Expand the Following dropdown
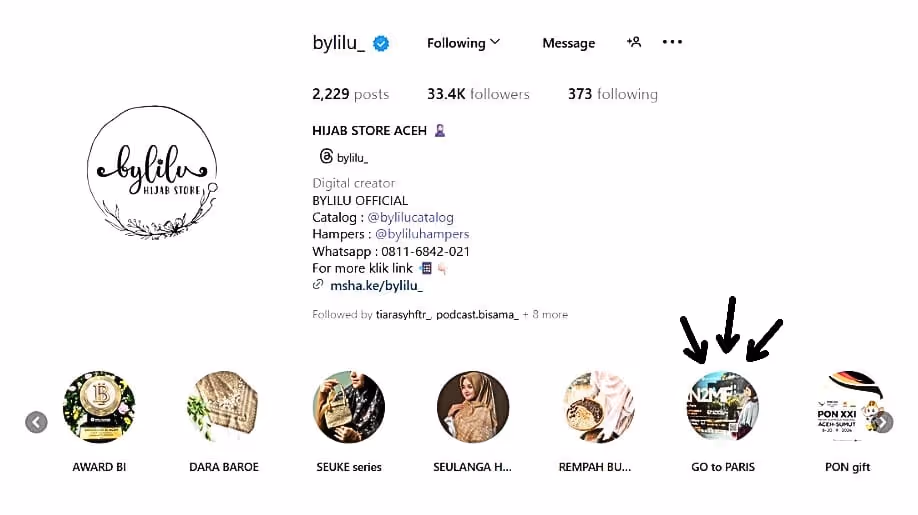This screenshot has height=515, width=918. [463, 43]
